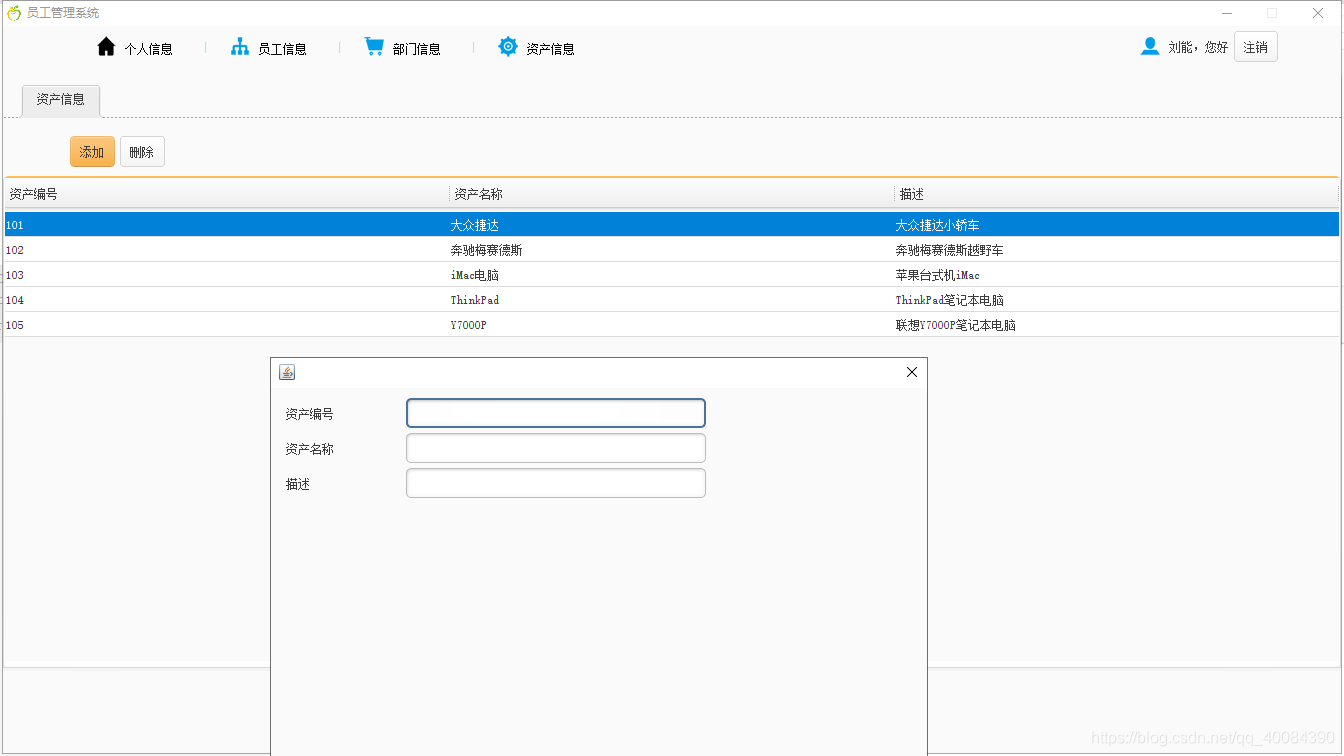1344x756 pixels.
Task: Click the 资产名称 label in the dialog
Action: click(309, 449)
